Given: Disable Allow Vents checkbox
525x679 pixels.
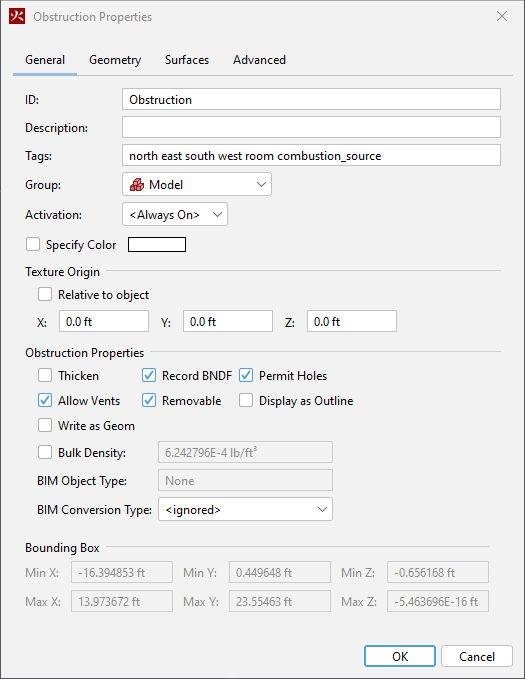Looking at the screenshot, I should [x=45, y=400].
